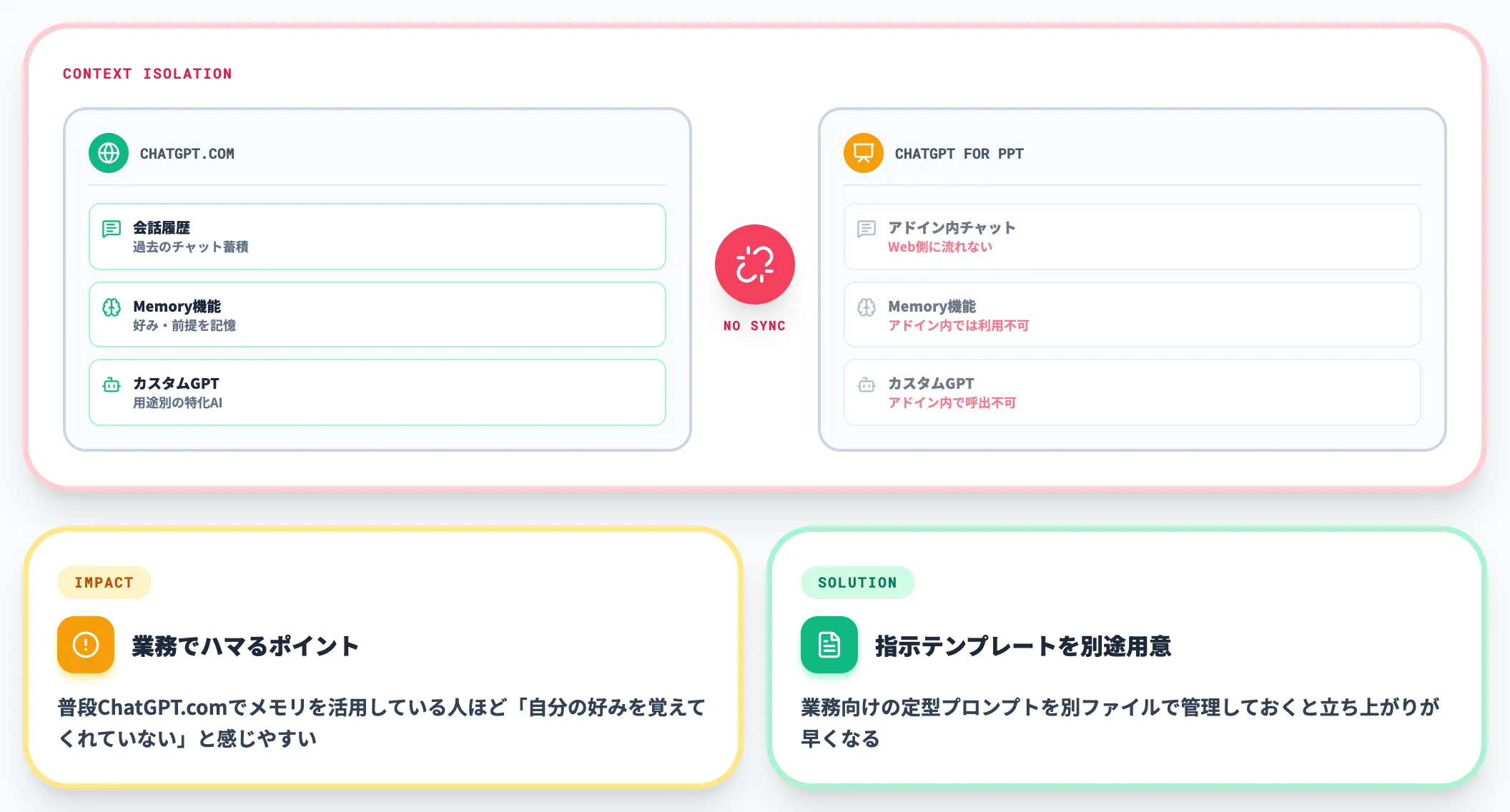Viewport: 1510px width, 812px height.
Task: Click the Memory機能 title in the PPT panel
Action: pyautogui.click(x=932, y=307)
